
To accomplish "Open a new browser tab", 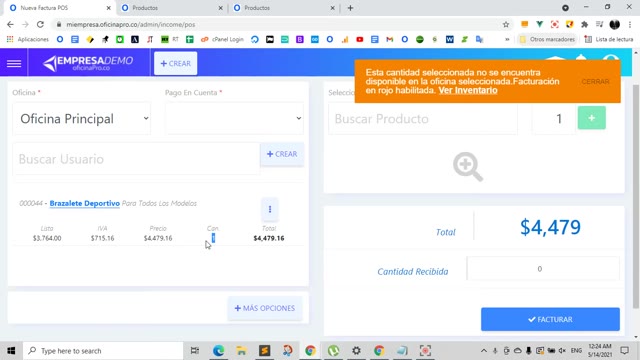I will point(350,8).
